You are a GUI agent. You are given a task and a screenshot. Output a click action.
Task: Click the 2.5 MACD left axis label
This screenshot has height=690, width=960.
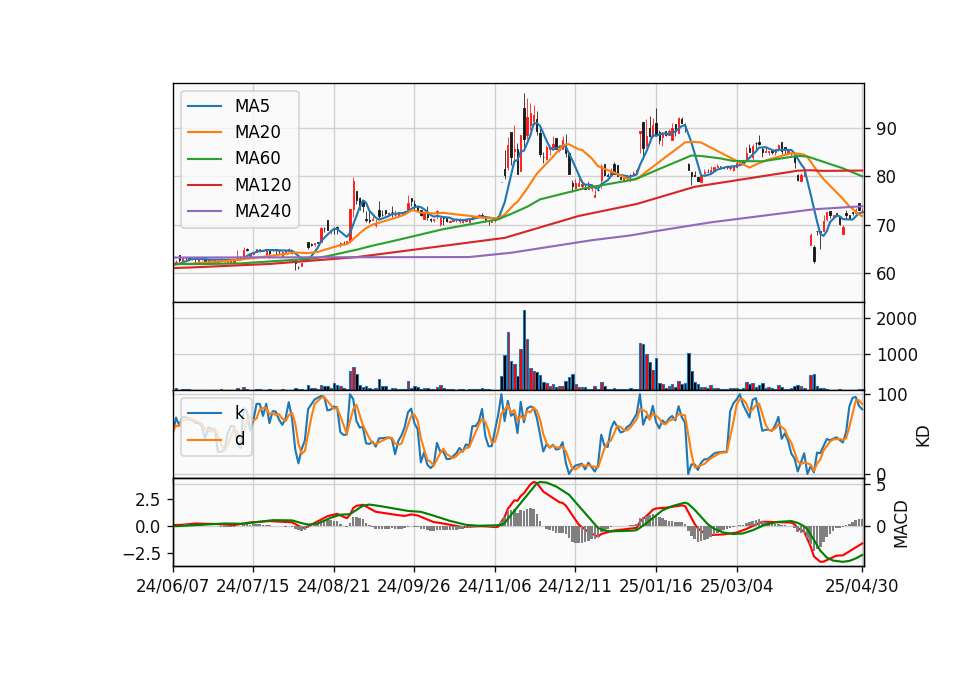[x=148, y=500]
